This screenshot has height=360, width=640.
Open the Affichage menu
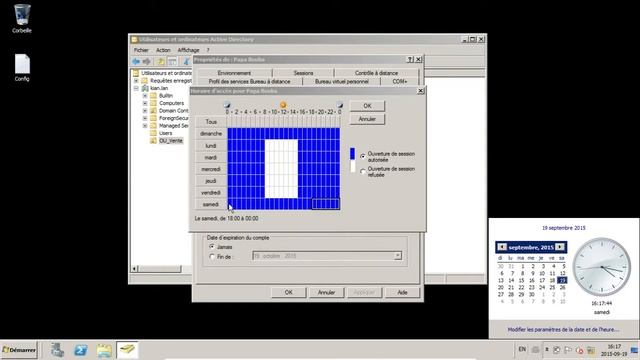(x=189, y=50)
